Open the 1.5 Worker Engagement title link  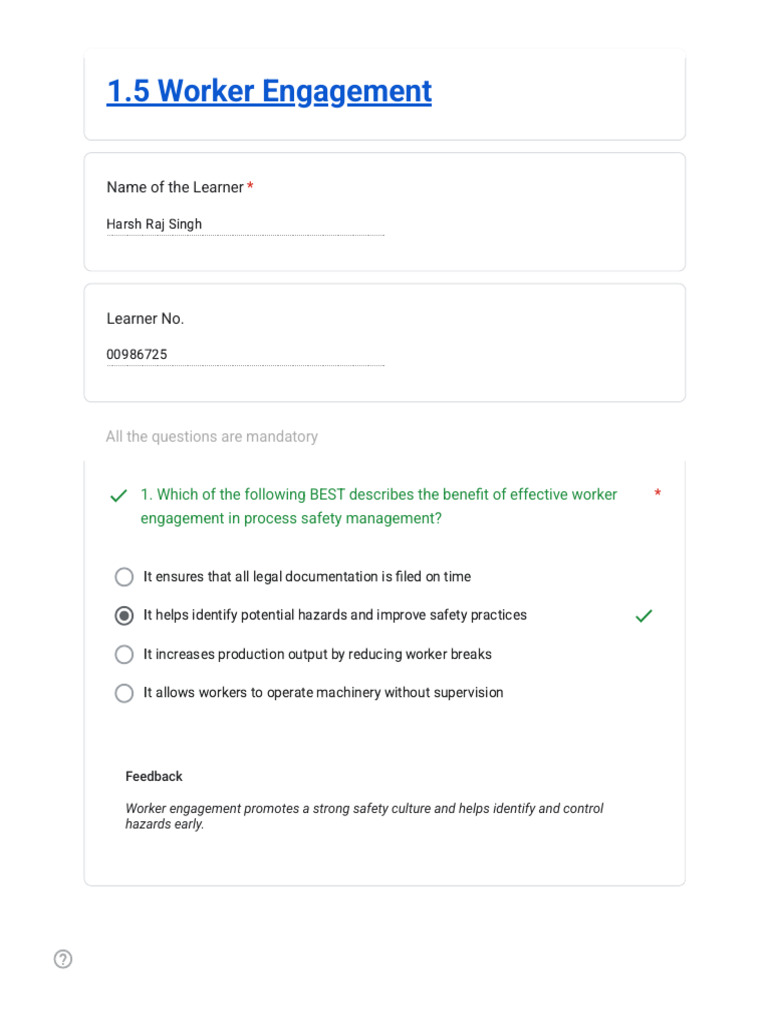click(x=269, y=91)
